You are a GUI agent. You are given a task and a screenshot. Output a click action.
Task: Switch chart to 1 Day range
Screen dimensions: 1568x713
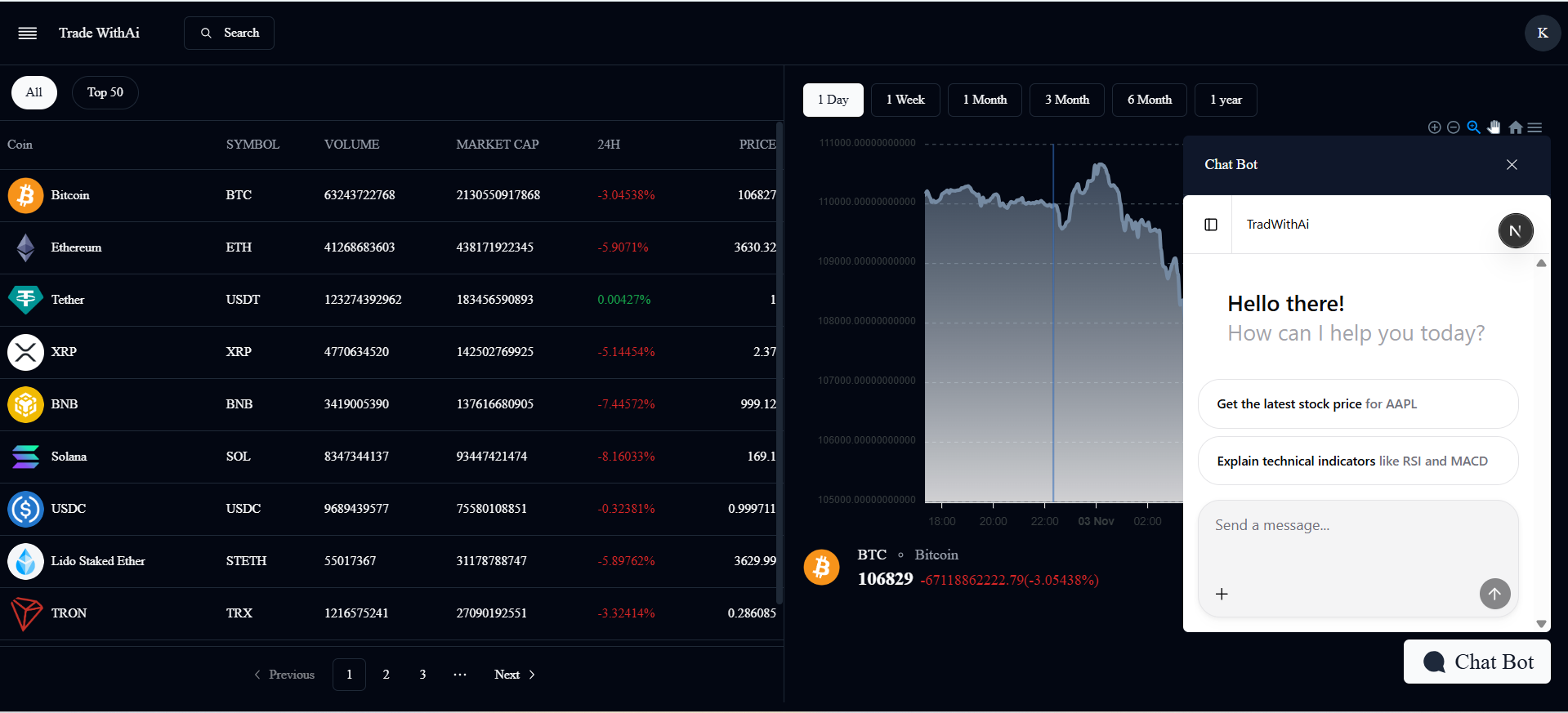[833, 100]
